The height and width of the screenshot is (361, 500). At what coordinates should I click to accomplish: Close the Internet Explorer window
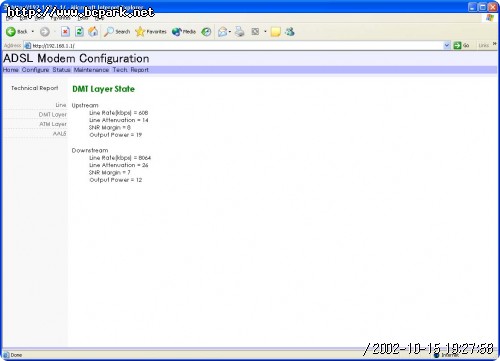[492, 7]
